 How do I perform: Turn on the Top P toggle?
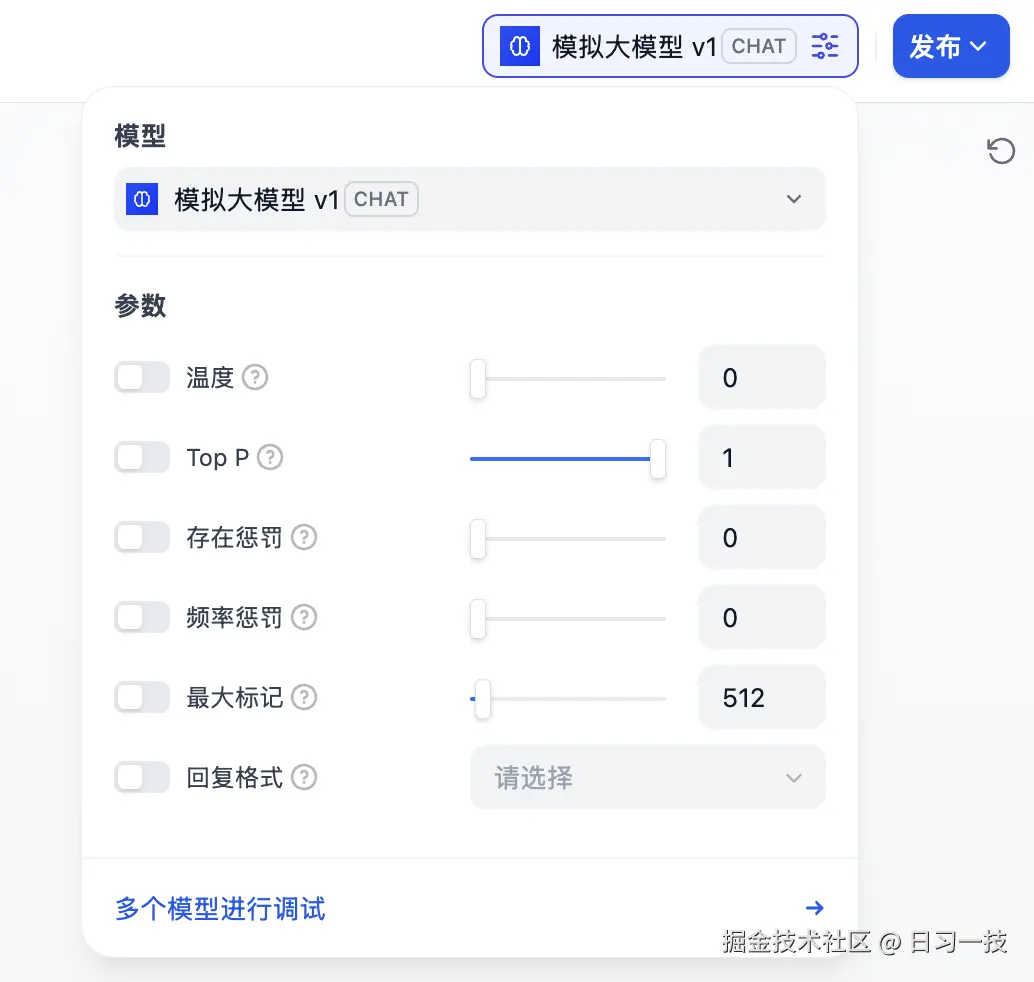(x=142, y=458)
